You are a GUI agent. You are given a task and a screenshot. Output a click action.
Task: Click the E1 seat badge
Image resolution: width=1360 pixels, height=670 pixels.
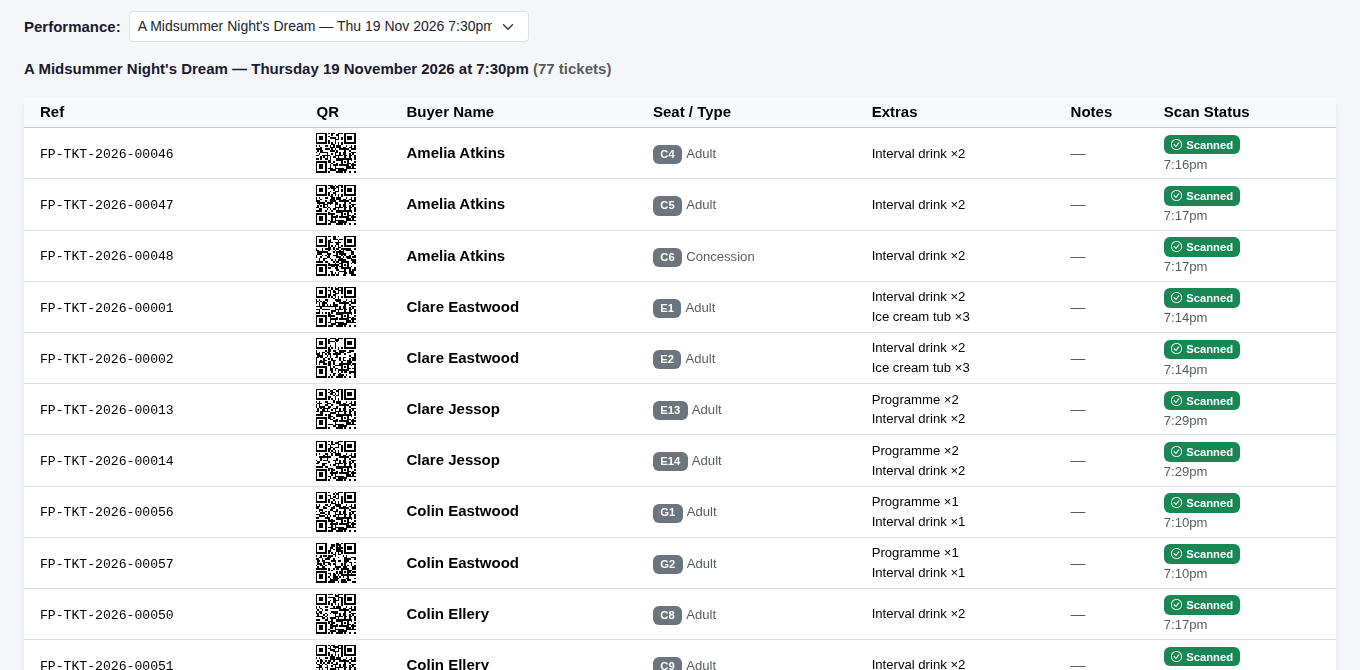coord(667,308)
